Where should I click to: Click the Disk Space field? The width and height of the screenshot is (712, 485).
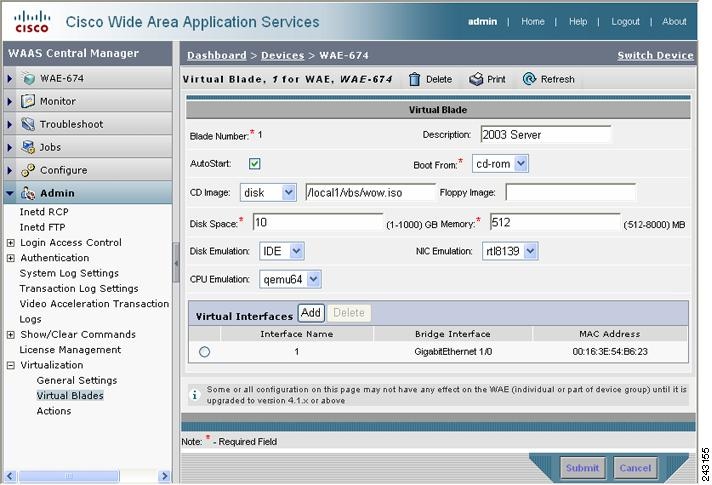[317, 222]
